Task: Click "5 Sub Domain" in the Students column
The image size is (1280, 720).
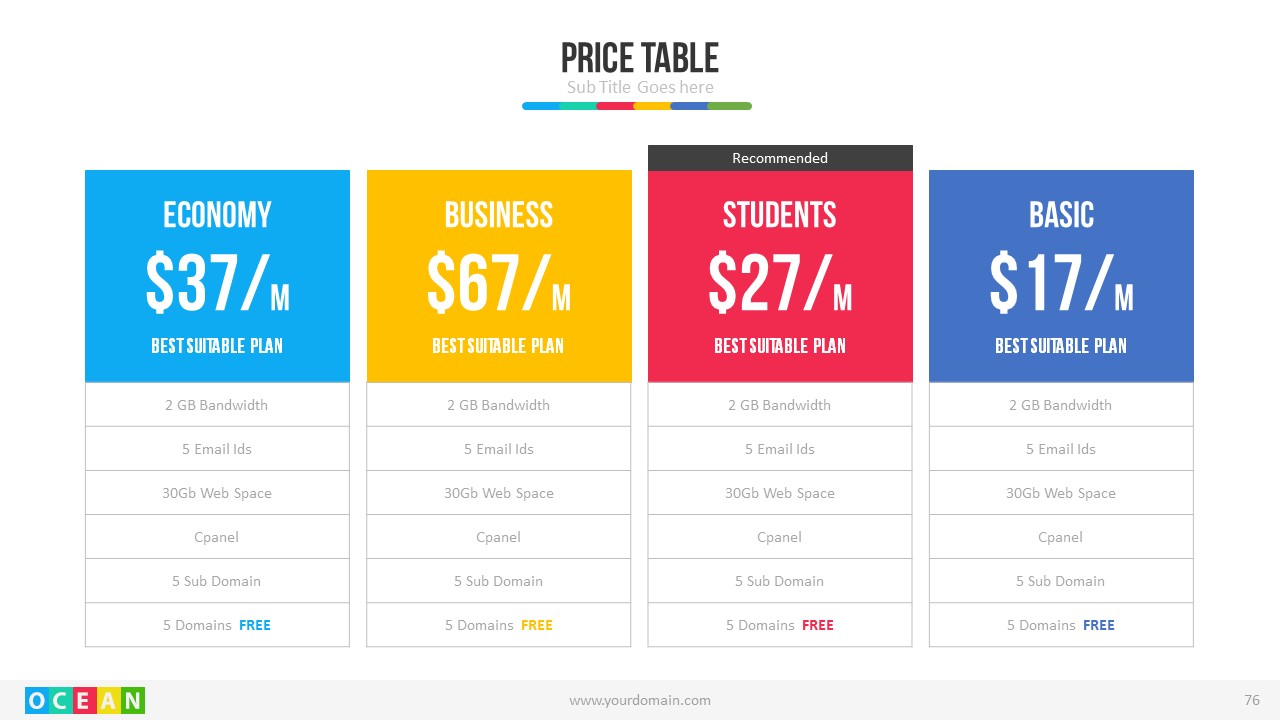Action: pyautogui.click(x=780, y=581)
